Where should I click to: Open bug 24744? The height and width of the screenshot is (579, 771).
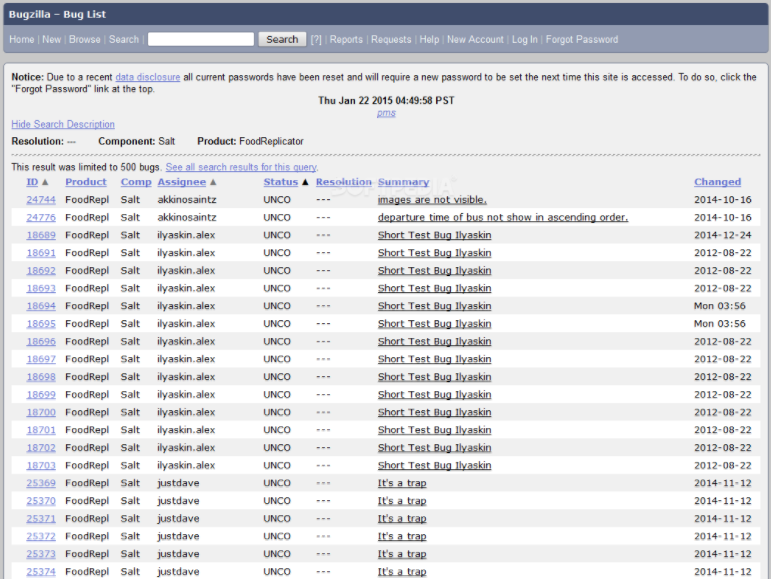[41, 200]
